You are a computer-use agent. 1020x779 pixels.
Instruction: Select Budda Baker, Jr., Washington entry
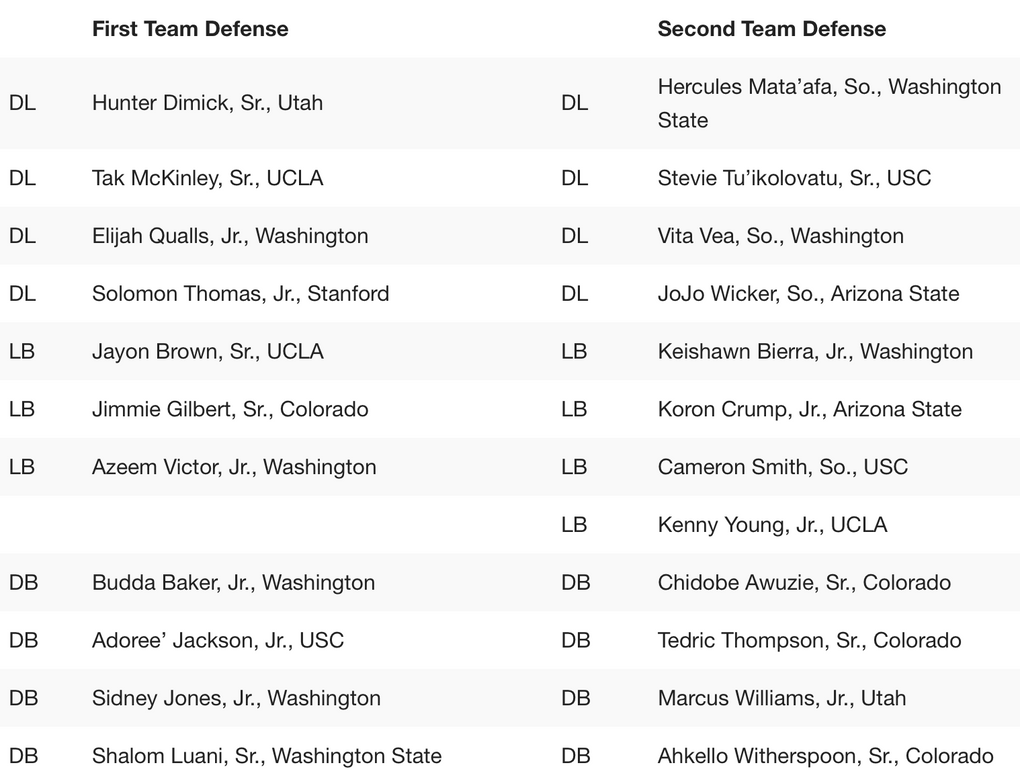(233, 583)
